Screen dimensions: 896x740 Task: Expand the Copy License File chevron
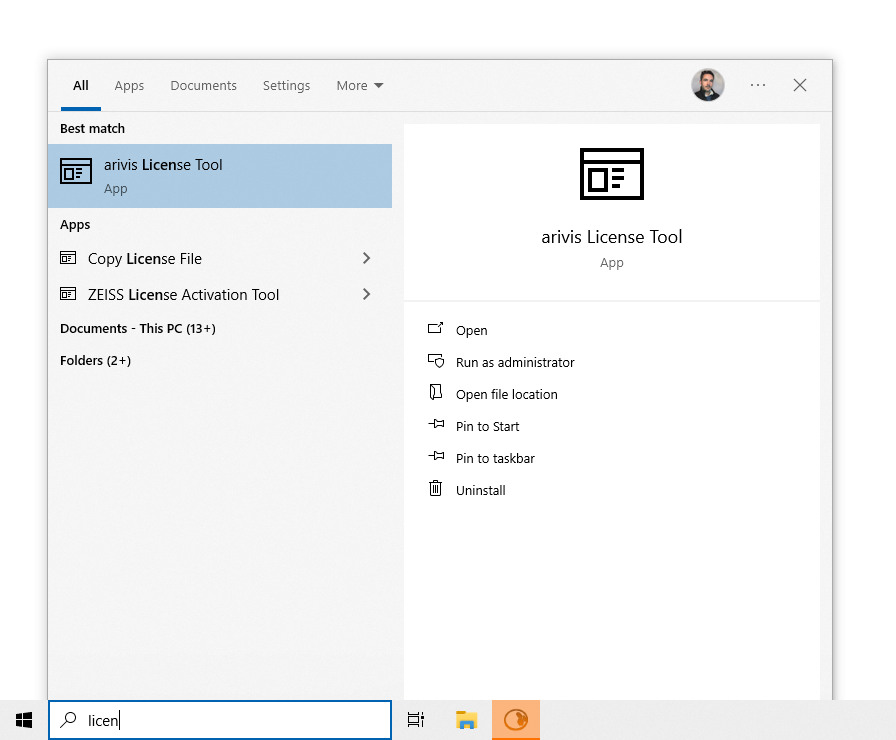(366, 258)
